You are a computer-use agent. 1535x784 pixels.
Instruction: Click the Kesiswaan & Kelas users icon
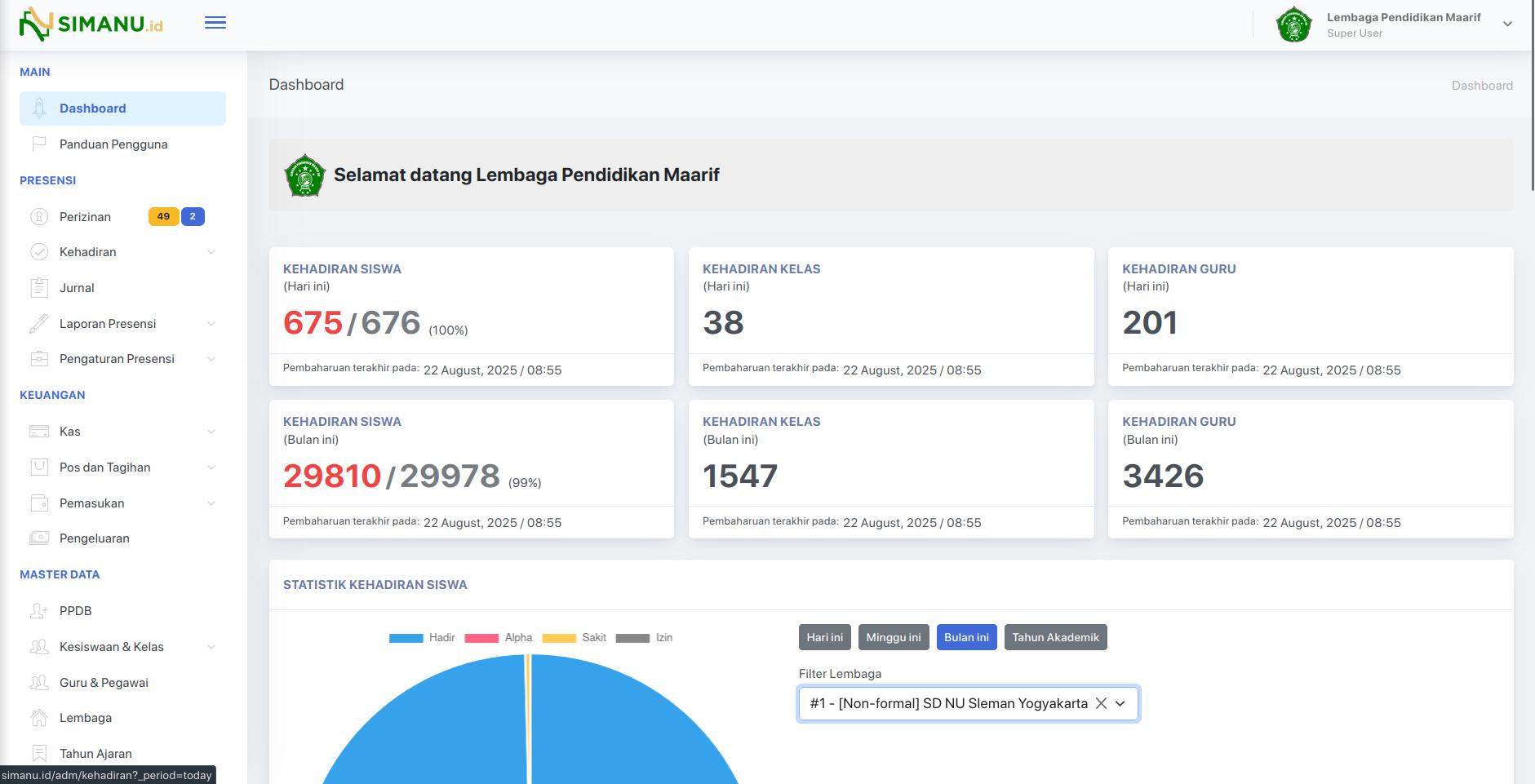click(x=39, y=646)
